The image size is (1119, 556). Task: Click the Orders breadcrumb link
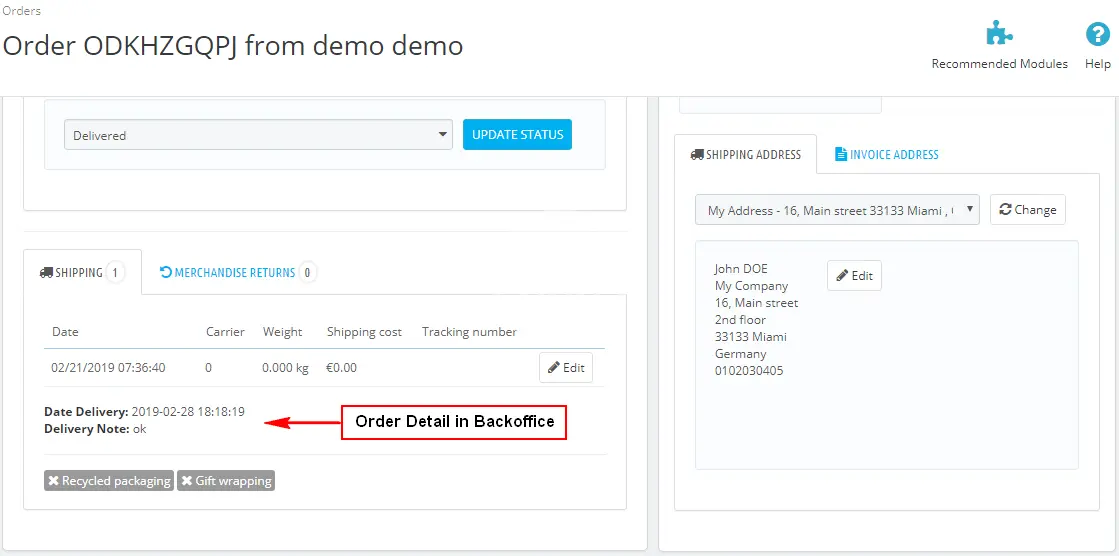pyautogui.click(x=22, y=11)
